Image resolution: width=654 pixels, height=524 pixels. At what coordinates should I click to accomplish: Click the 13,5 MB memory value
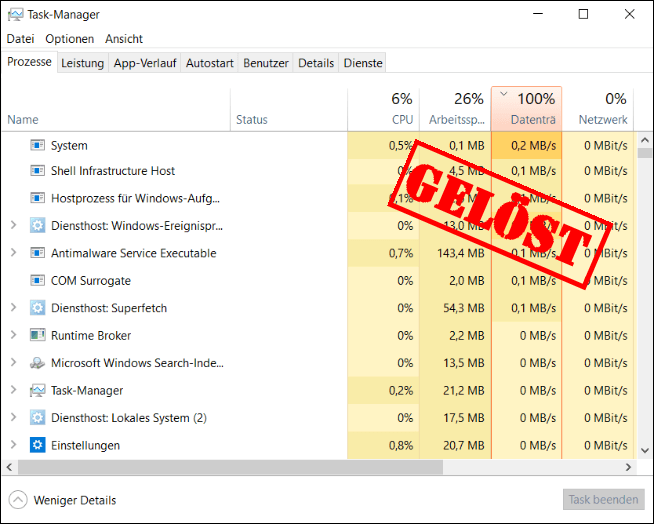click(464, 363)
